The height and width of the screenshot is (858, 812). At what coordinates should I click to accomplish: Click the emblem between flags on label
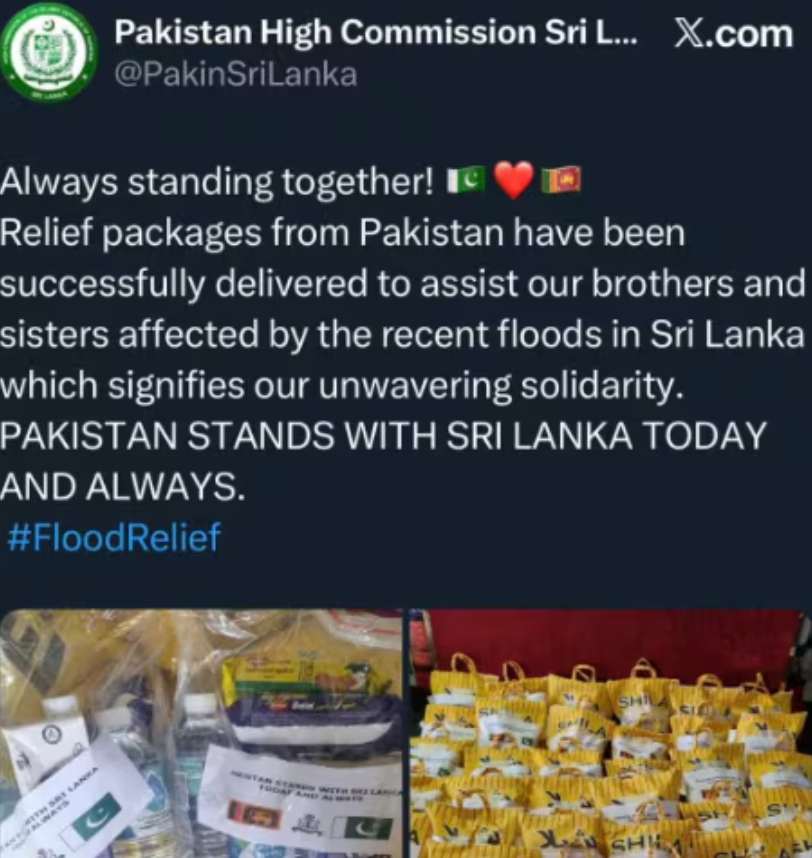tap(309, 824)
